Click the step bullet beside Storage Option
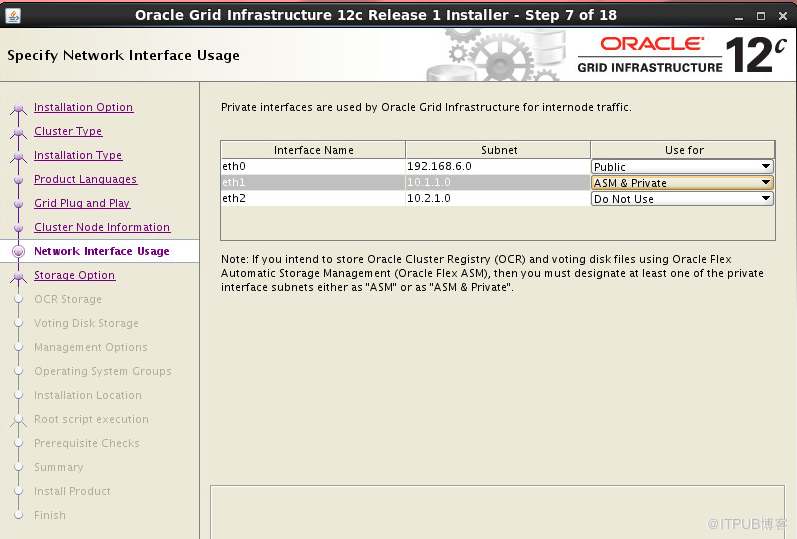This screenshot has height=539, width=797. 19,276
